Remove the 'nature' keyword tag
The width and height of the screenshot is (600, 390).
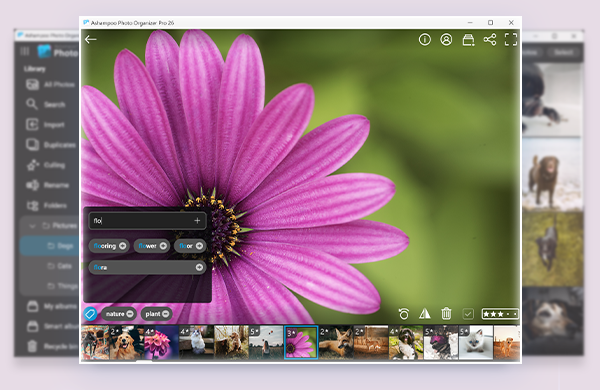[x=130, y=314]
